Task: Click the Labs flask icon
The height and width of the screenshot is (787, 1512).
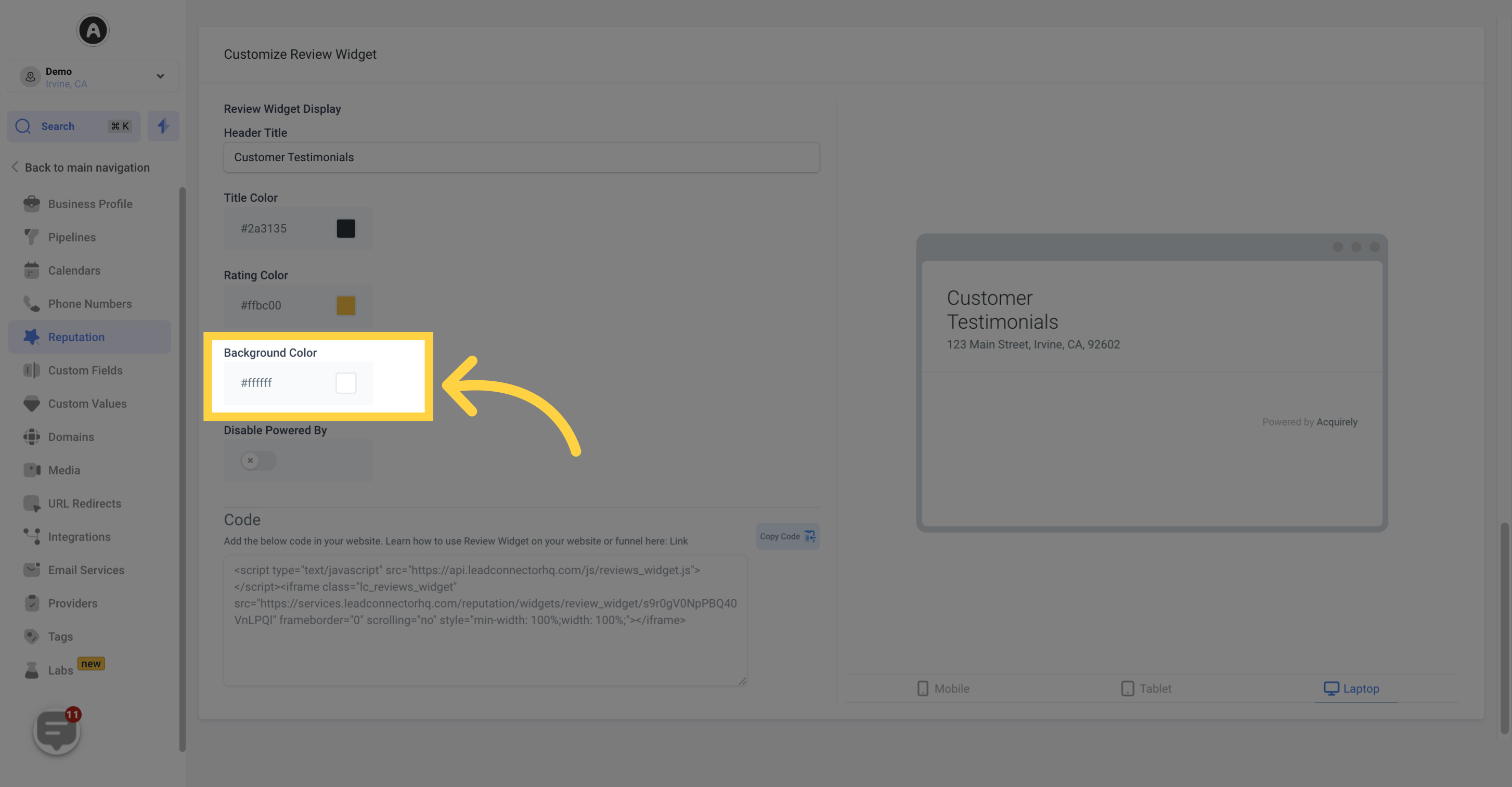Action: coord(32,670)
